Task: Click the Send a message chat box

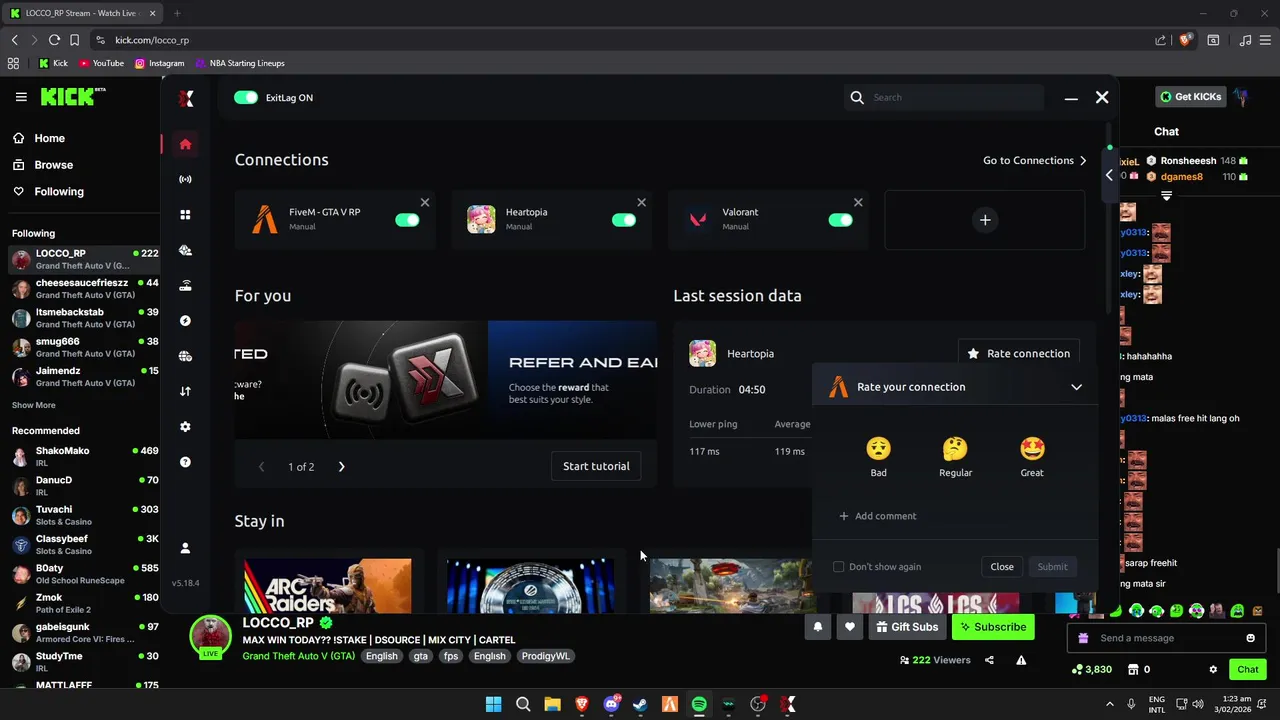Action: (1165, 638)
